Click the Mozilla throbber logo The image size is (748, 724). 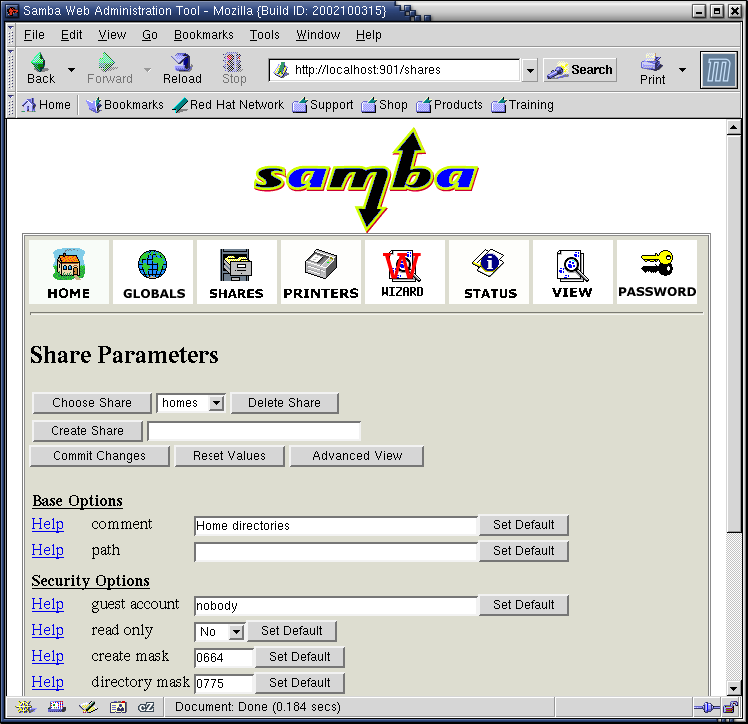(x=718, y=70)
